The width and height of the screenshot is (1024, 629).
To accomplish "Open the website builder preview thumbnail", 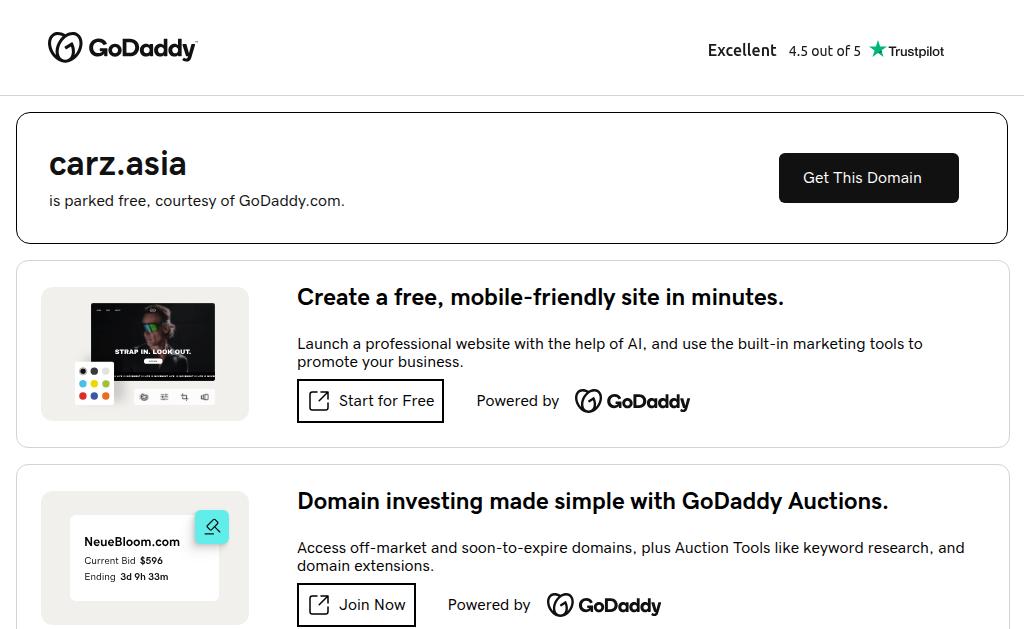I will (x=152, y=342).
